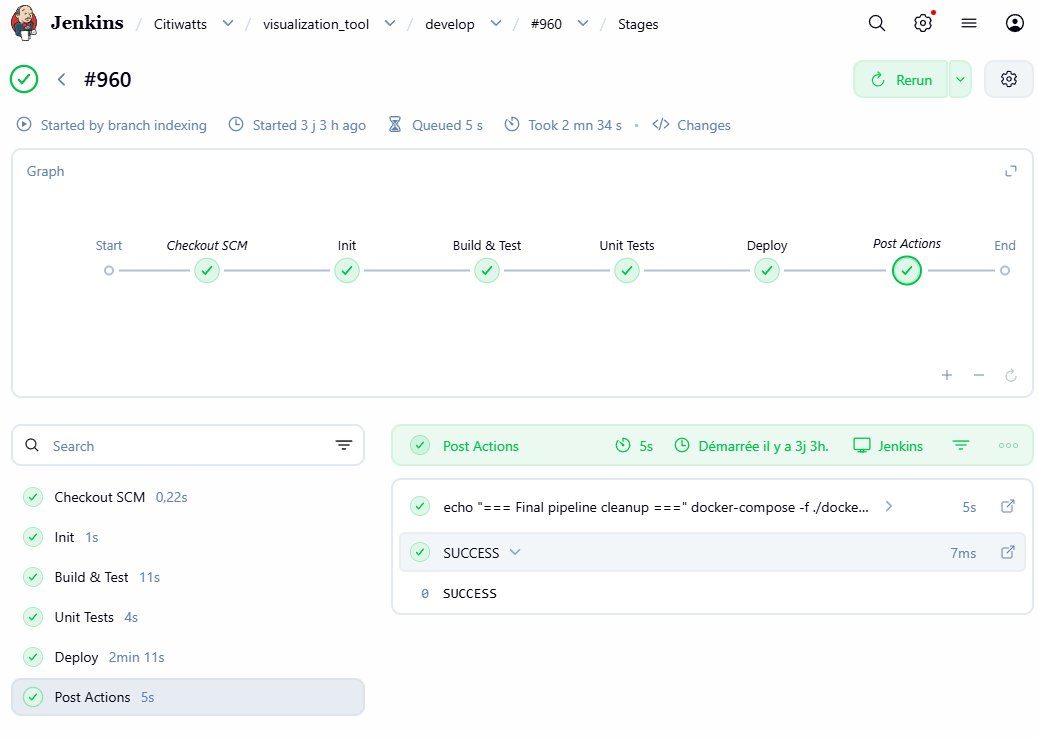Click Queued 5 s text

click(447, 125)
